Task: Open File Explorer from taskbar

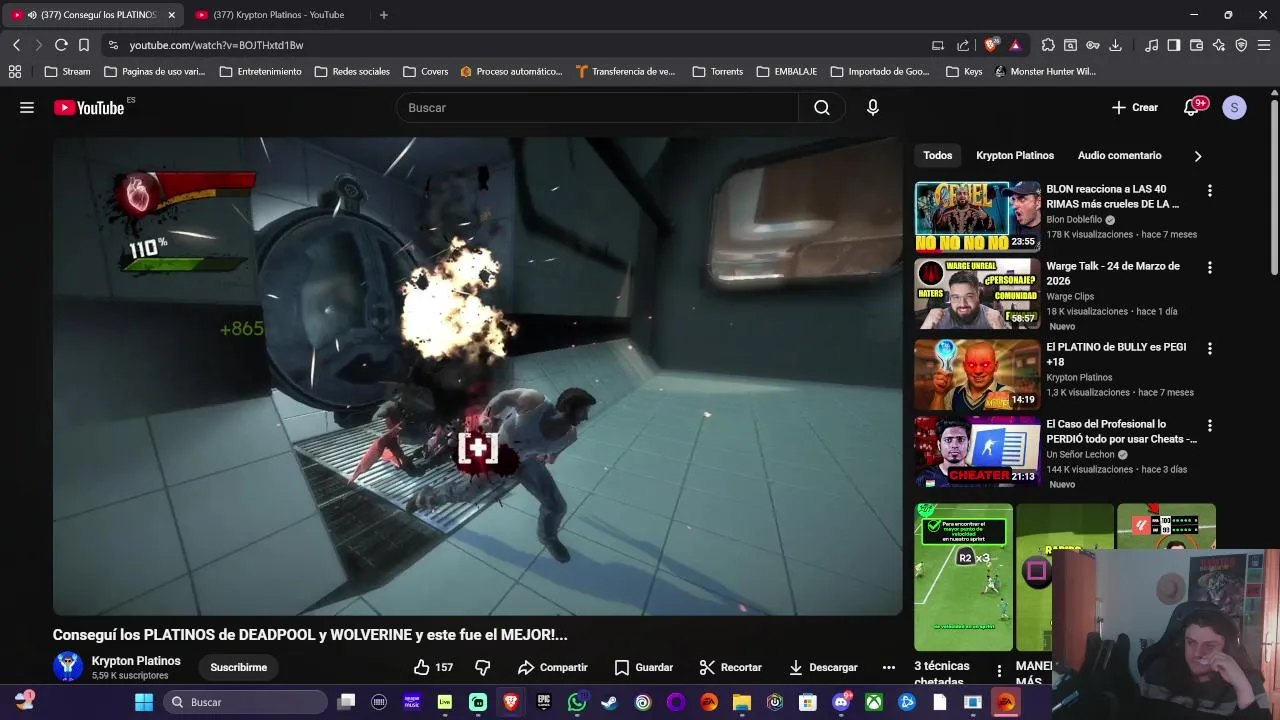Action: point(742,702)
